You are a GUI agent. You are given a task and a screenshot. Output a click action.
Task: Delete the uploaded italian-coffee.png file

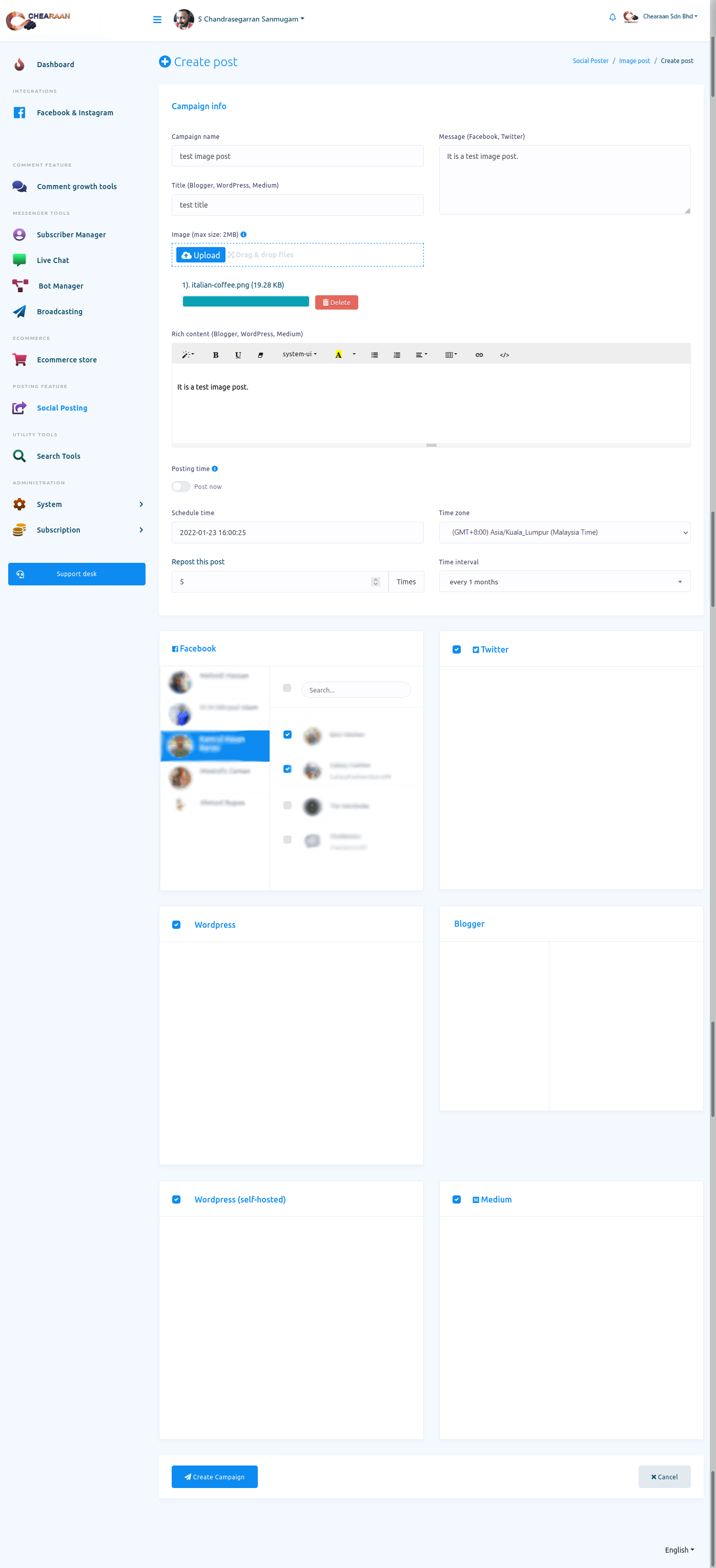[x=336, y=302]
